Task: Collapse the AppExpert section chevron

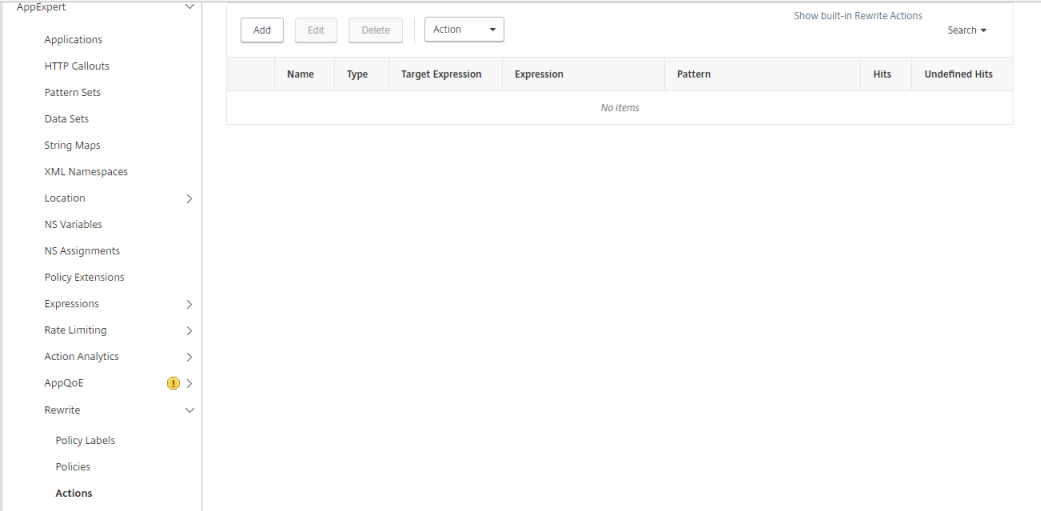Action: (189, 7)
